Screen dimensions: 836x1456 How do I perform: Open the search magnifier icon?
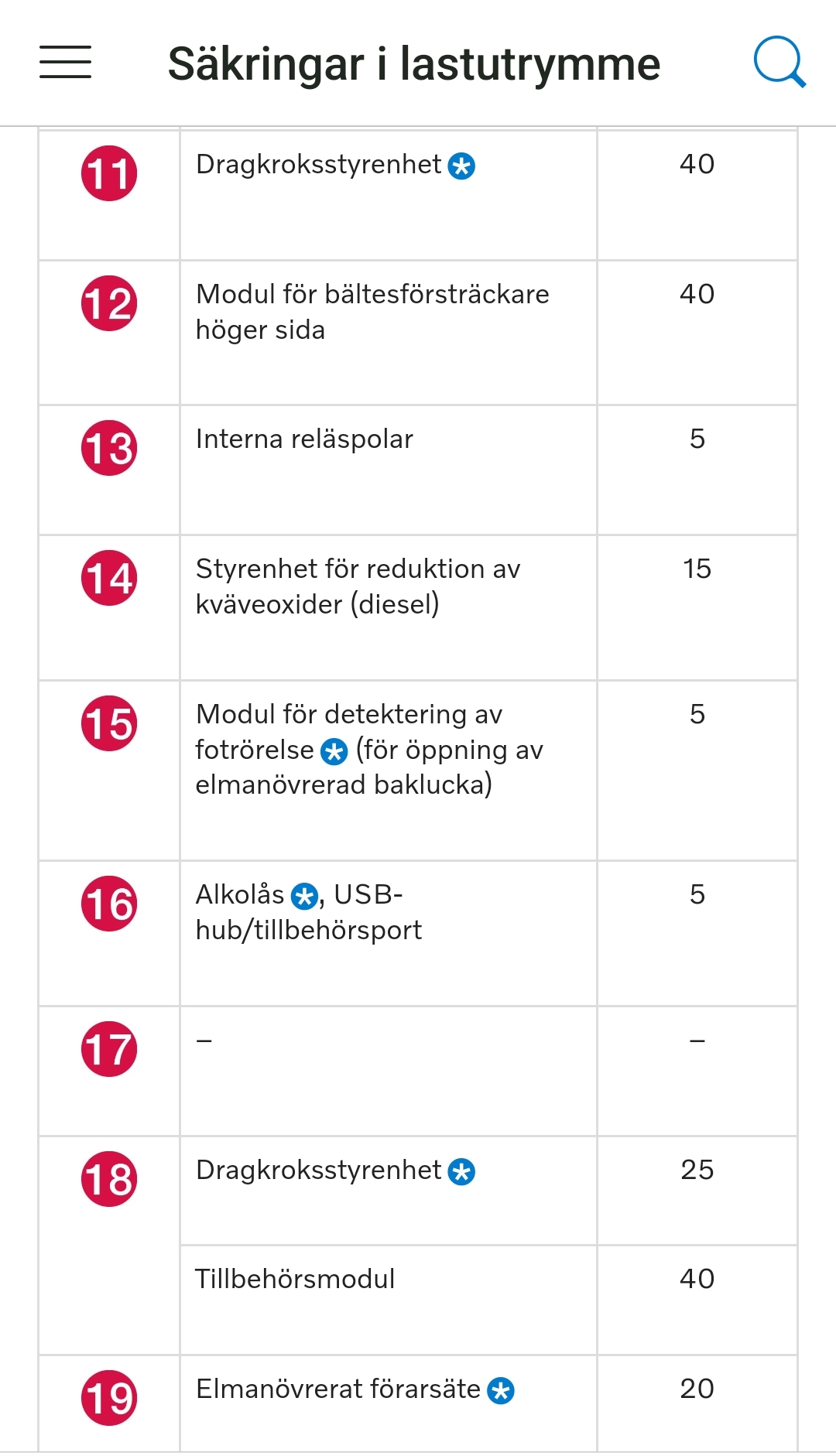point(779,62)
